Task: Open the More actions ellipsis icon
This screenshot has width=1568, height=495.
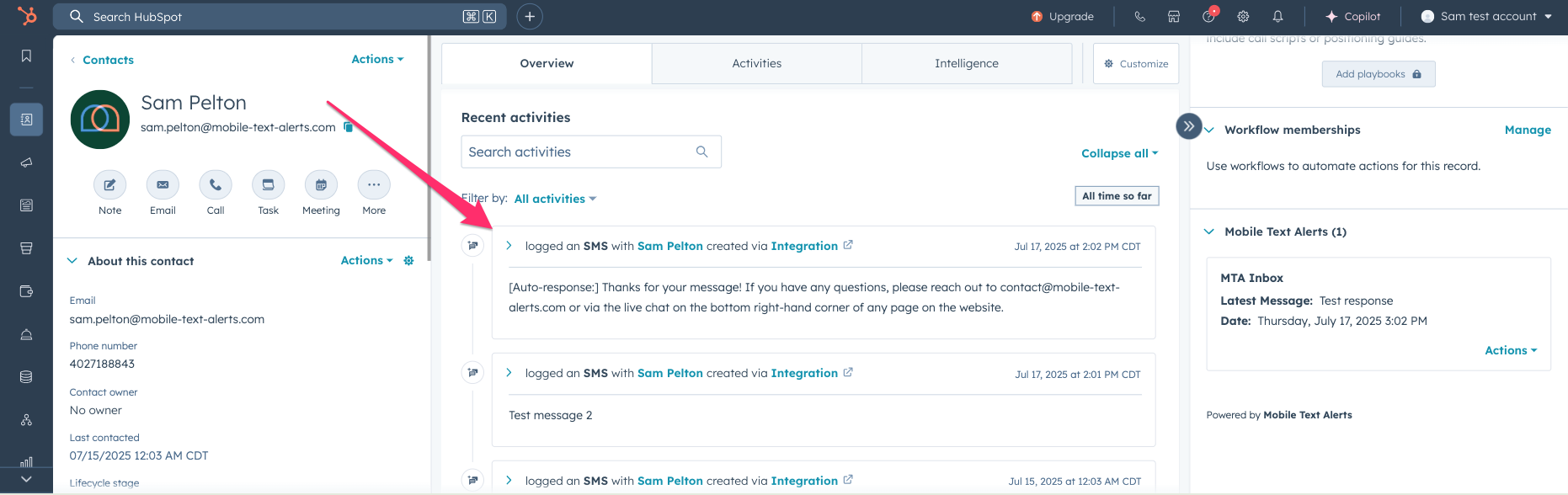Action: click(x=374, y=184)
